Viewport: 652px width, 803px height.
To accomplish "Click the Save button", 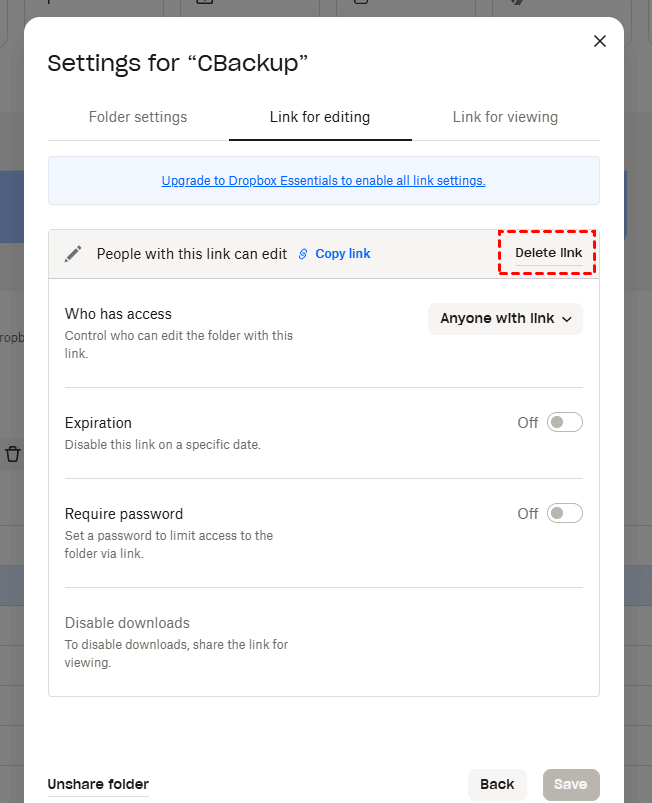I will pyautogui.click(x=571, y=784).
